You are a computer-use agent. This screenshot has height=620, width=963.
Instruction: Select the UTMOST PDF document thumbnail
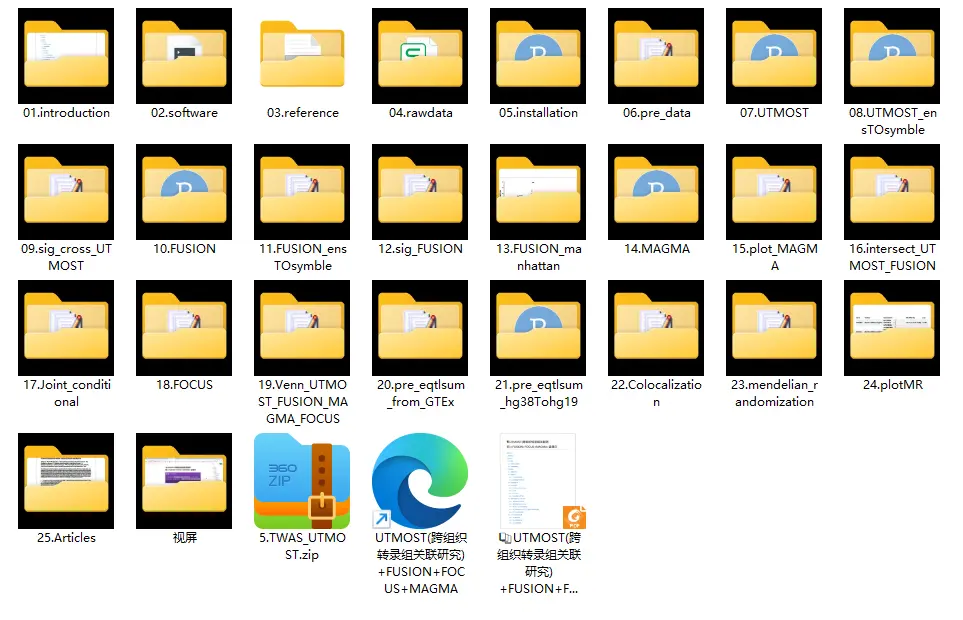(x=538, y=481)
